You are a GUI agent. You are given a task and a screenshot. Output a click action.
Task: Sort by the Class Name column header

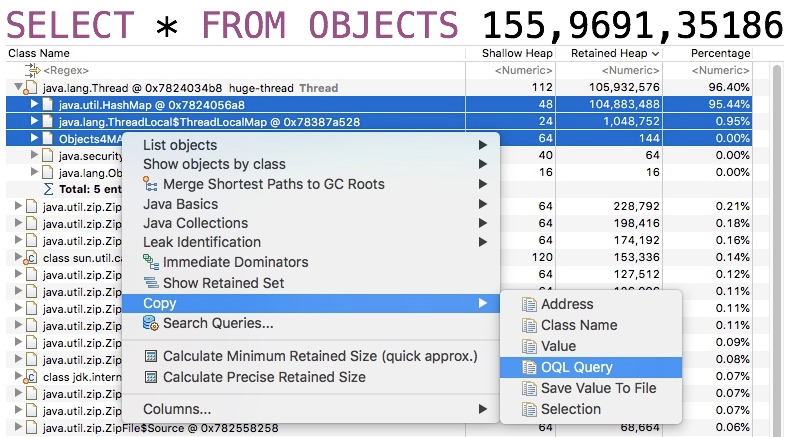click(x=236, y=53)
